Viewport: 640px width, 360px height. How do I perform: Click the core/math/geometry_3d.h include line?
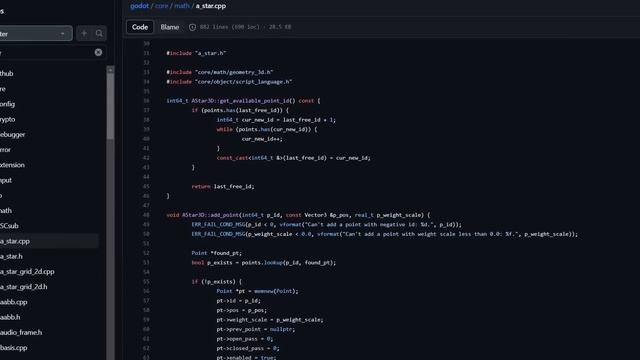coord(220,72)
